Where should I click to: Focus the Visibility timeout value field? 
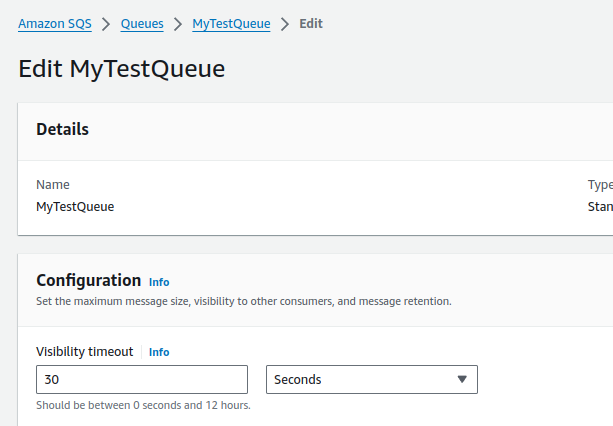point(141,380)
